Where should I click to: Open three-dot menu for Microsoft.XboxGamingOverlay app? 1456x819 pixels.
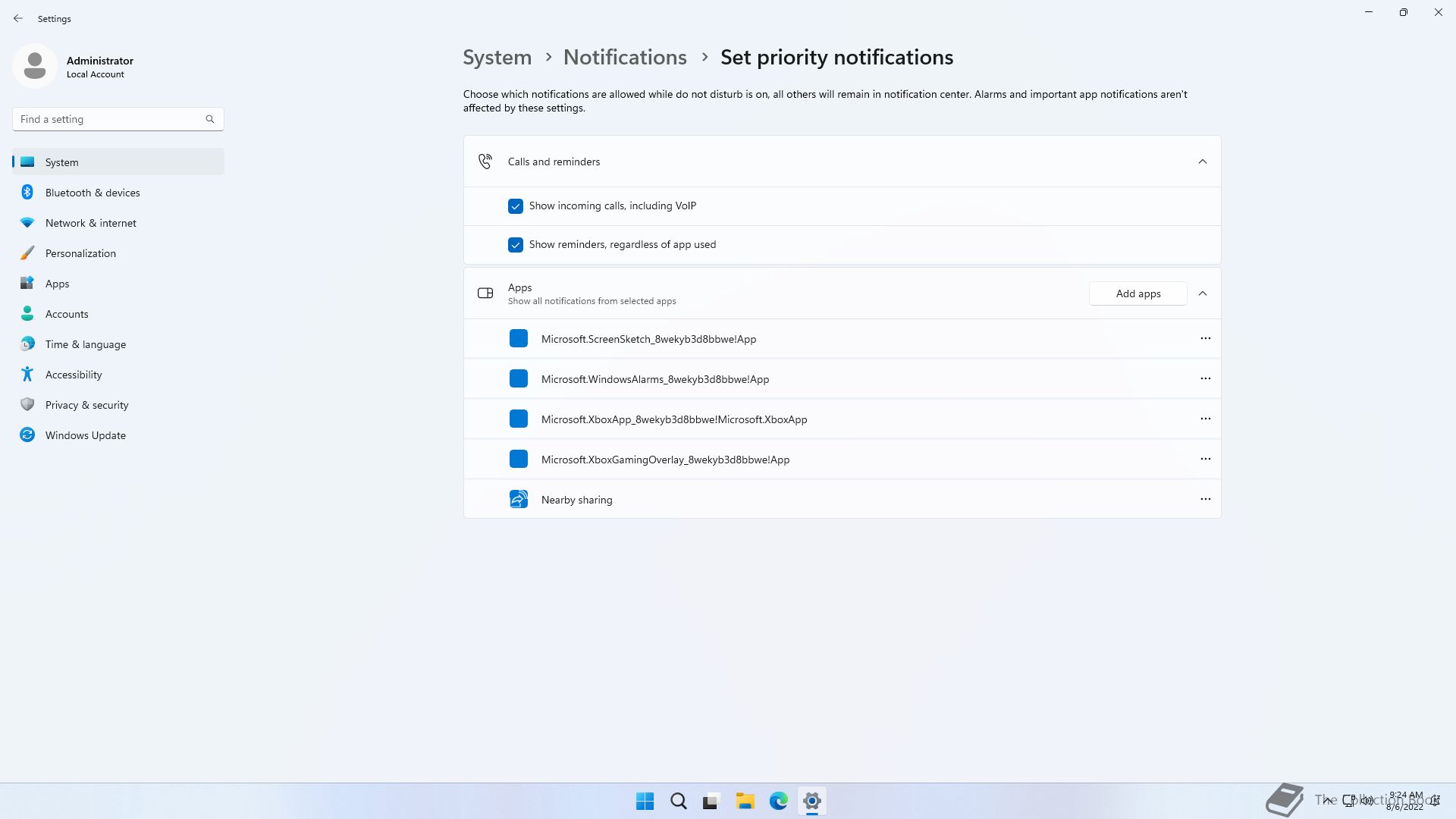1205,459
